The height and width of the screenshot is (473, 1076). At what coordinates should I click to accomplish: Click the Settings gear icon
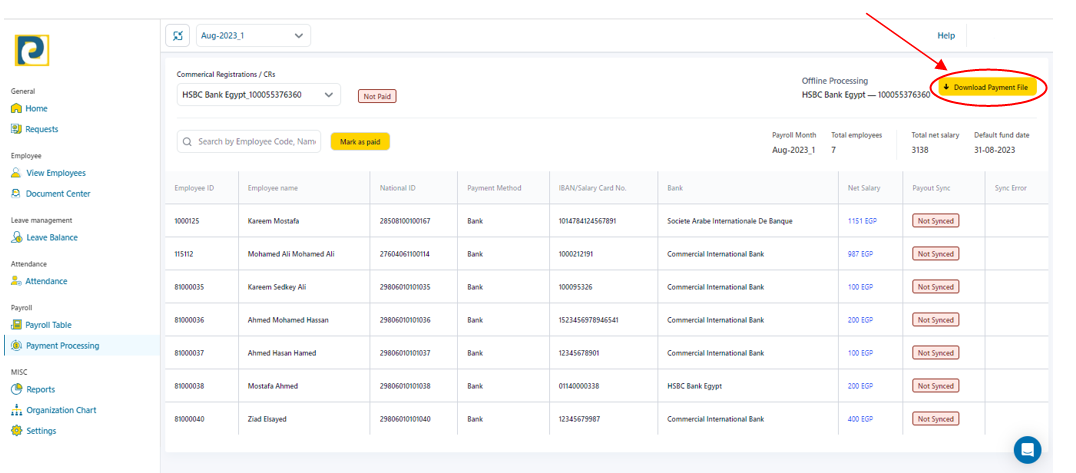tap(16, 431)
